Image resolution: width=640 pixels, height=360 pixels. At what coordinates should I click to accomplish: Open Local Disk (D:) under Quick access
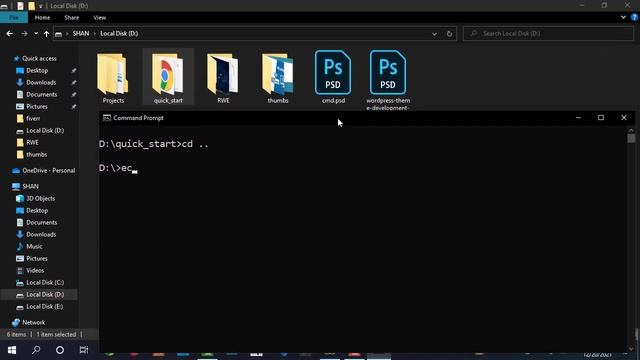[45, 131]
